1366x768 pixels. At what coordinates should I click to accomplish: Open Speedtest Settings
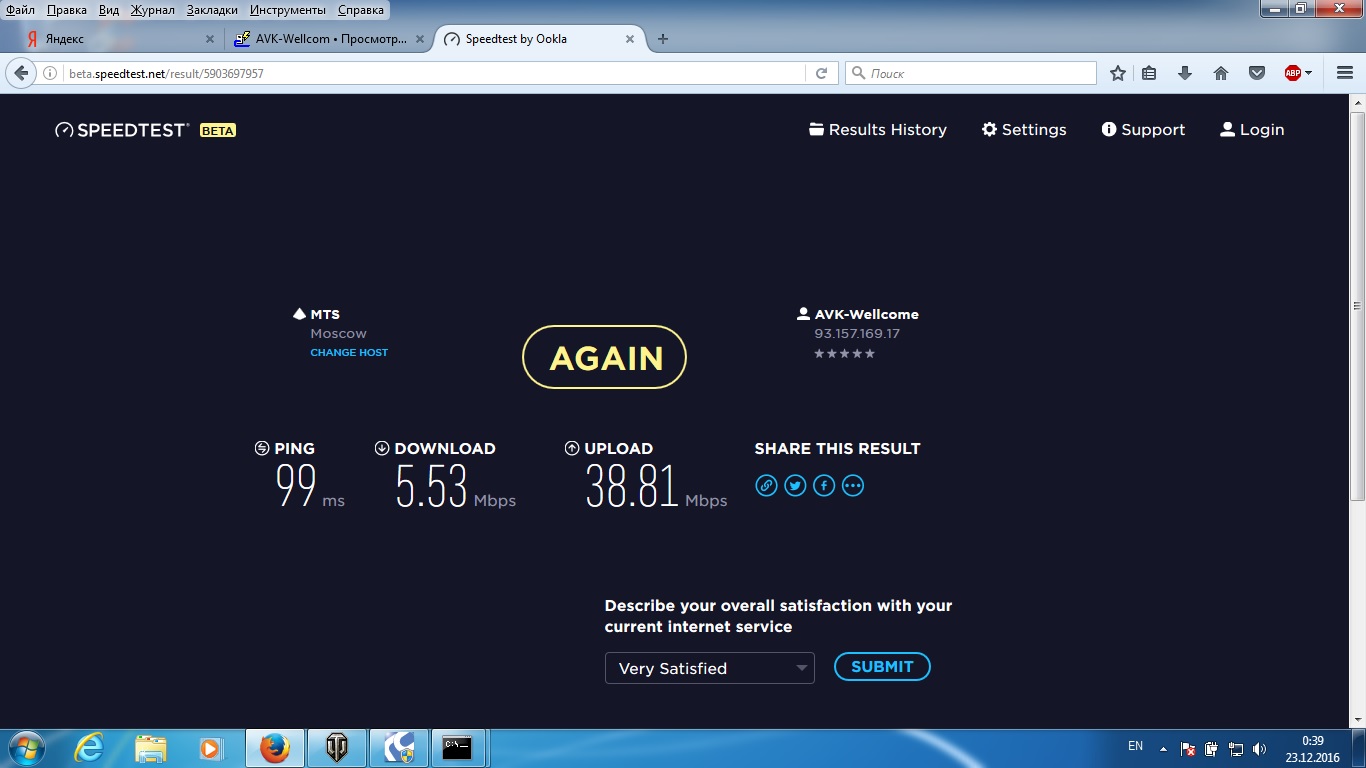[1024, 130]
